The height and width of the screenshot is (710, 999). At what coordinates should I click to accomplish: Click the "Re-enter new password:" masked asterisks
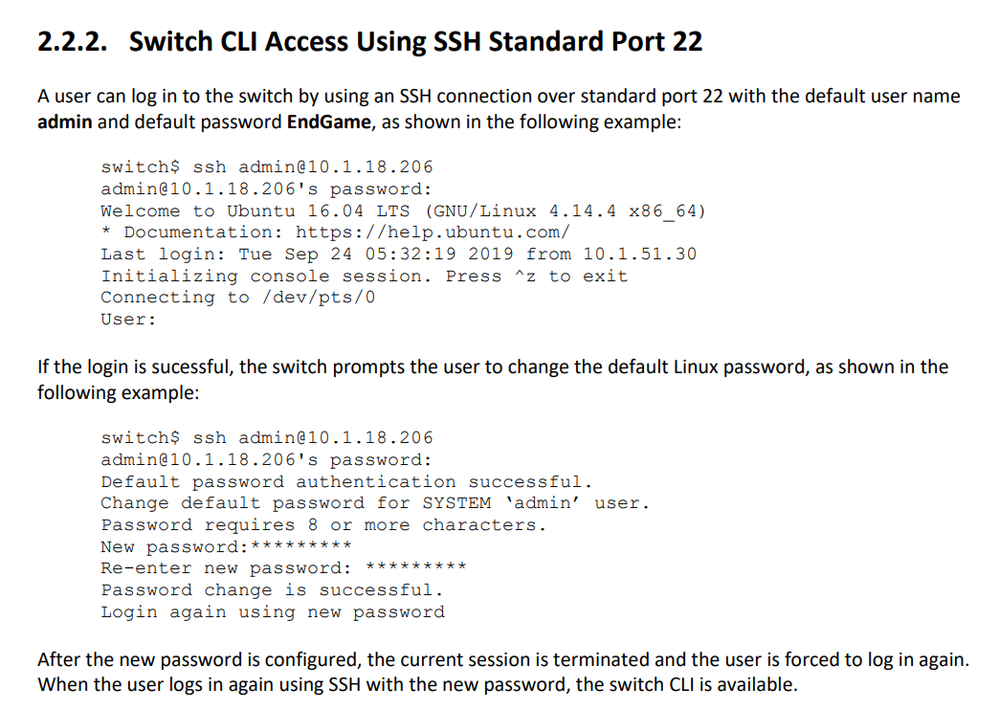tap(416, 566)
